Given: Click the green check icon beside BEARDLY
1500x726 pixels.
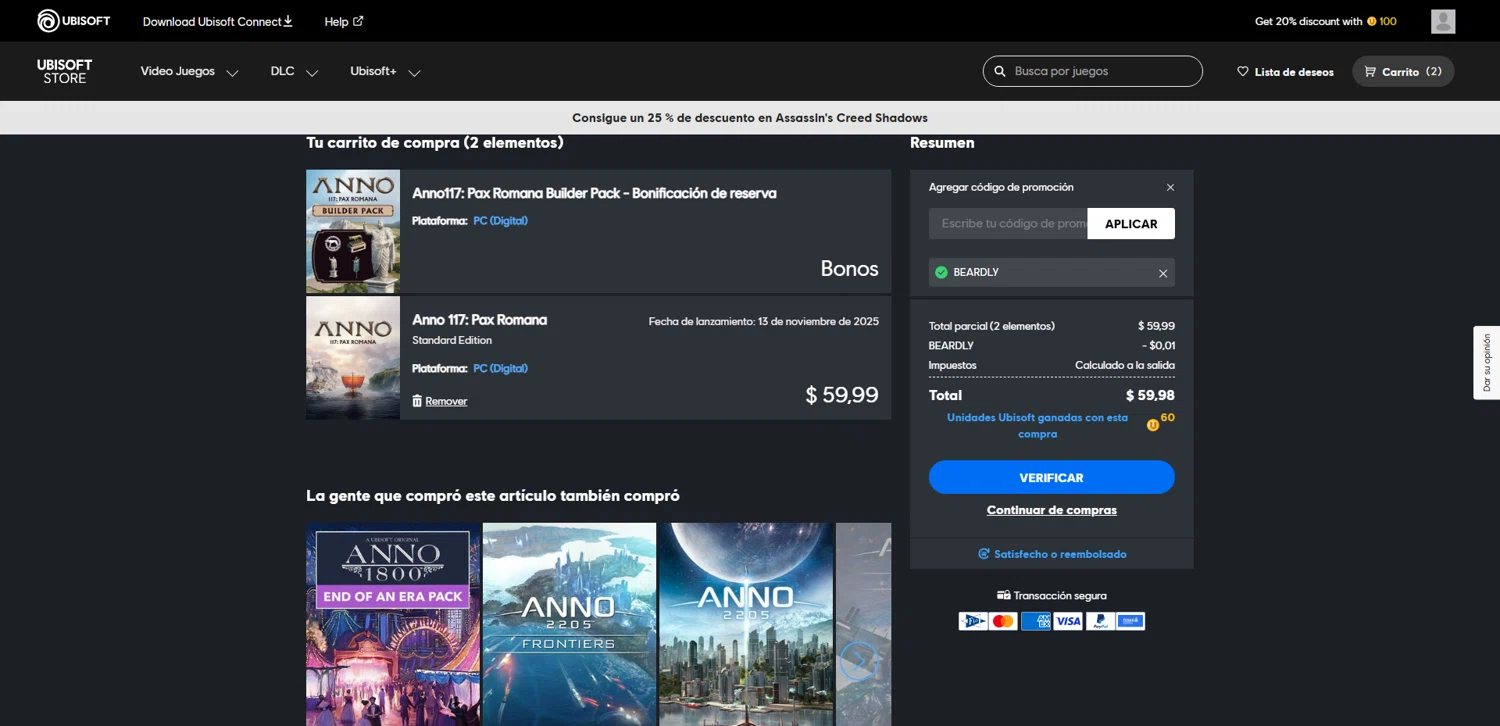Looking at the screenshot, I should pyautogui.click(x=941, y=272).
